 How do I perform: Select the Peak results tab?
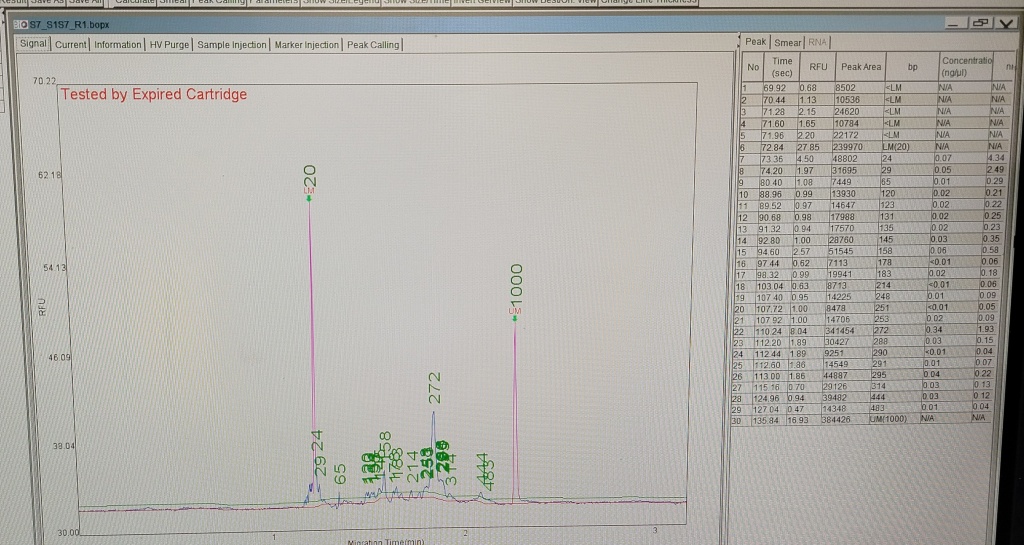[756, 42]
